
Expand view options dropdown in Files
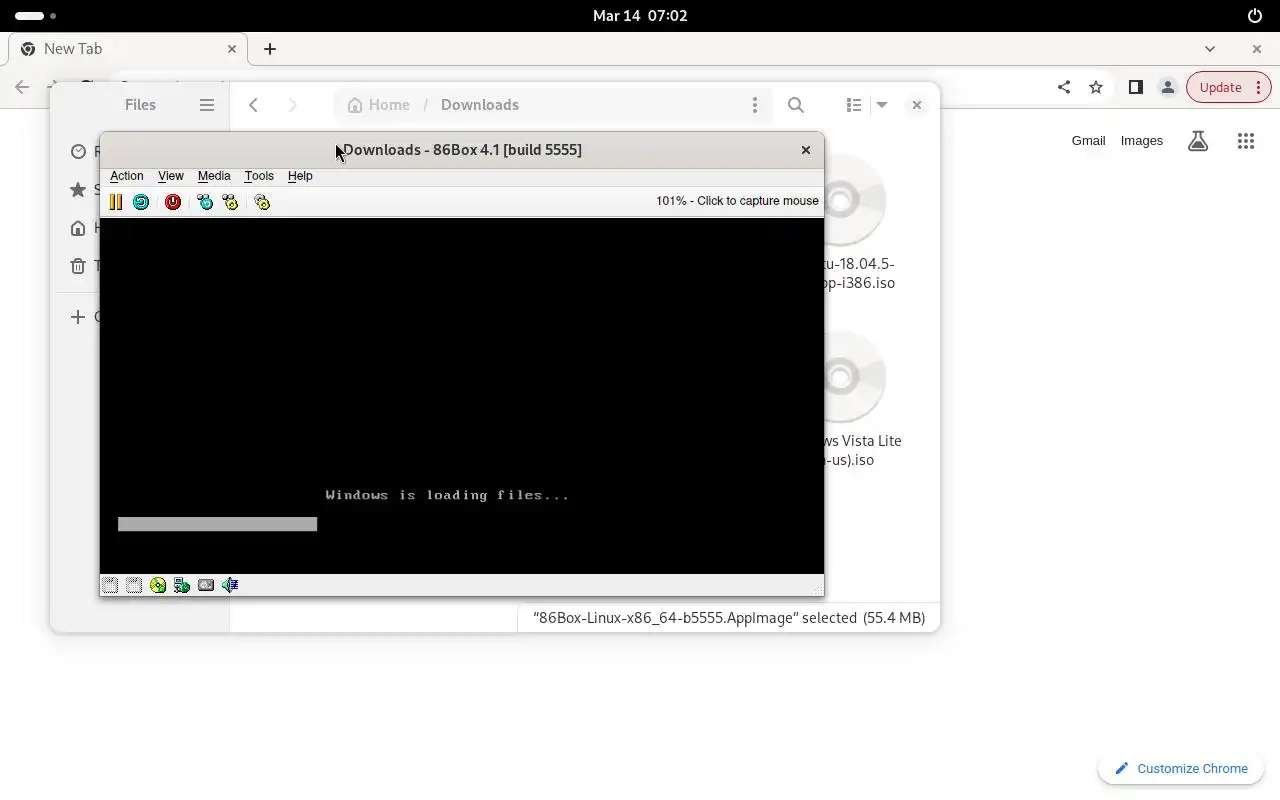tap(882, 105)
